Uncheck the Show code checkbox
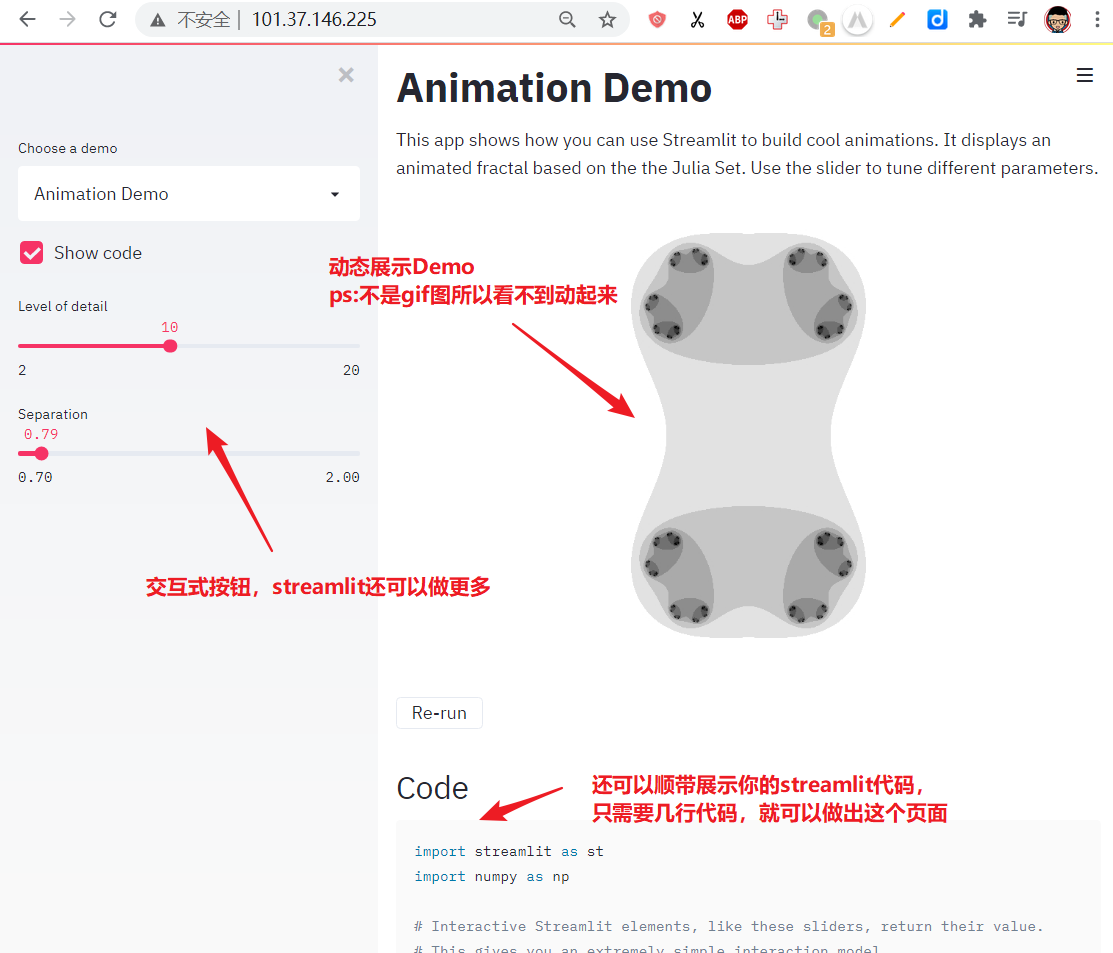This screenshot has width=1113, height=953. click(32, 253)
